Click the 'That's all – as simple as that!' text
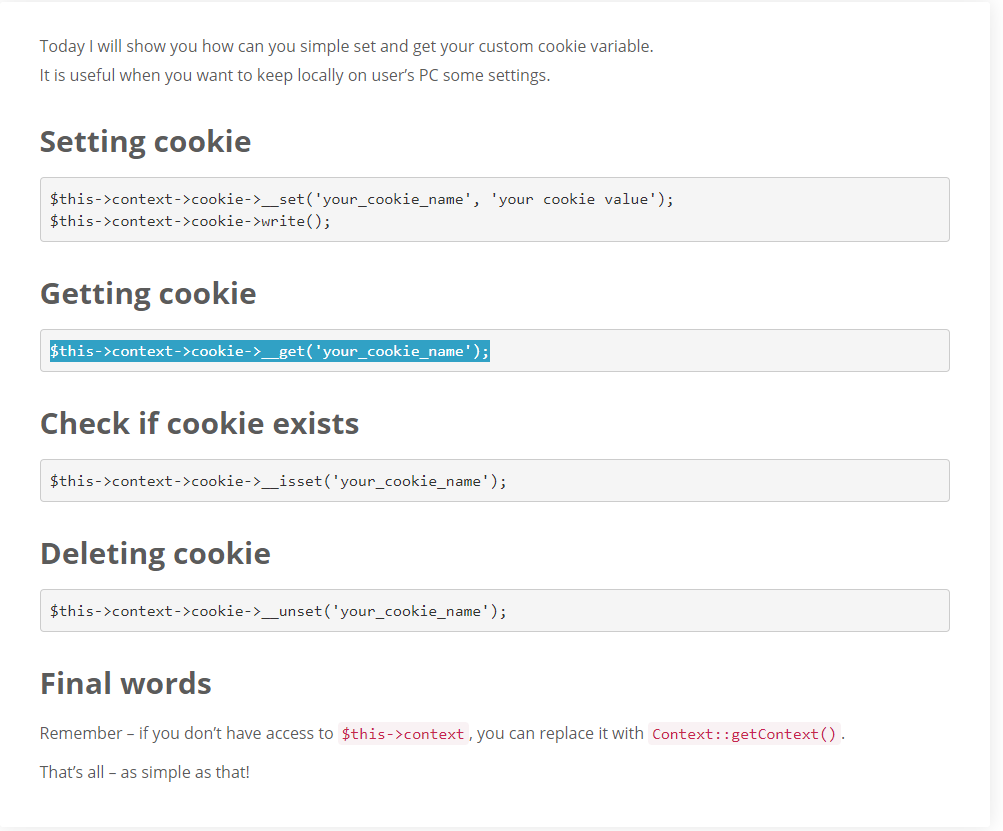Screen dimensions: 1003x831 (145, 772)
